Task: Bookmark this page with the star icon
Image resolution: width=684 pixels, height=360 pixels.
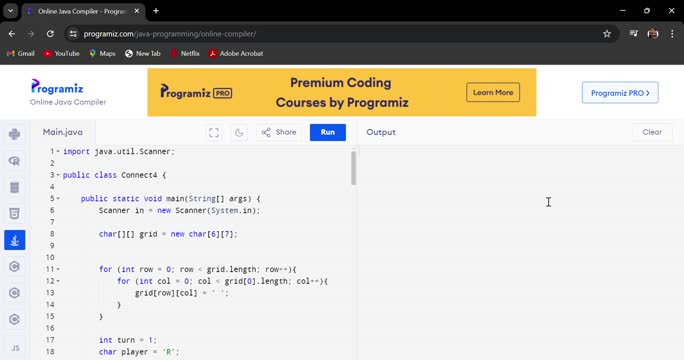Action: point(607,34)
